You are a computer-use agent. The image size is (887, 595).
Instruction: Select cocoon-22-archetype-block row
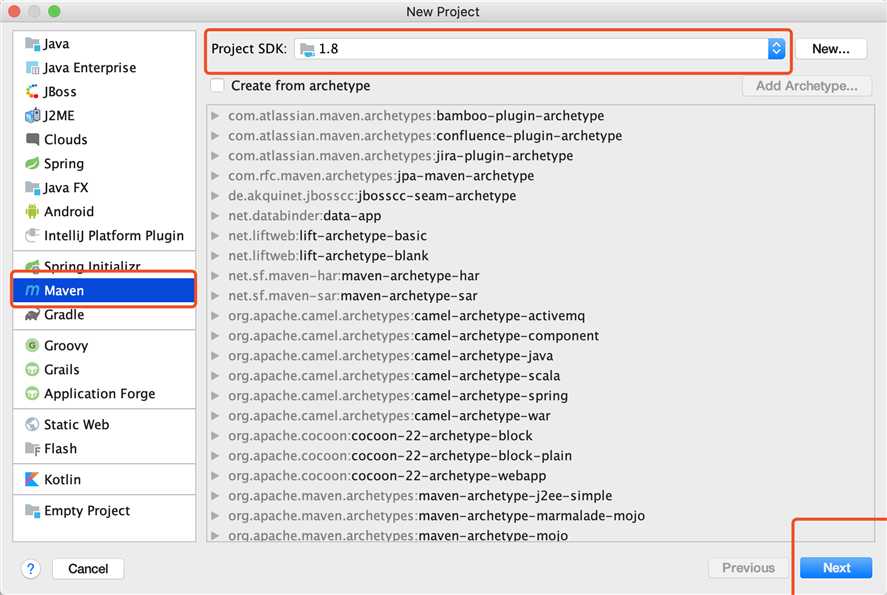pyautogui.click(x=541, y=436)
